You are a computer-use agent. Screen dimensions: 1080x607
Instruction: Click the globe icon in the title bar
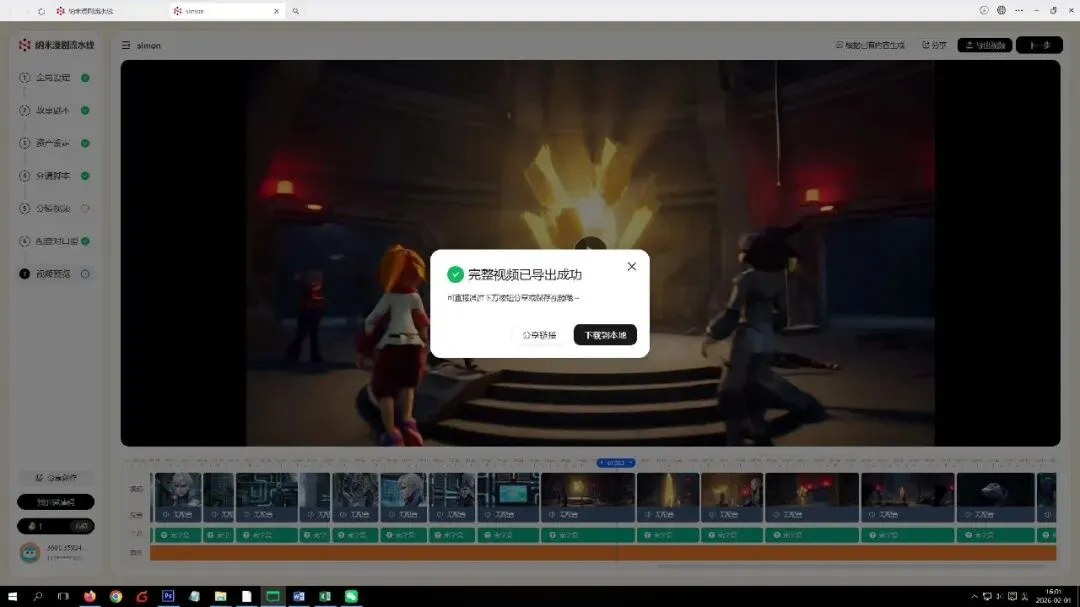(1001, 10)
